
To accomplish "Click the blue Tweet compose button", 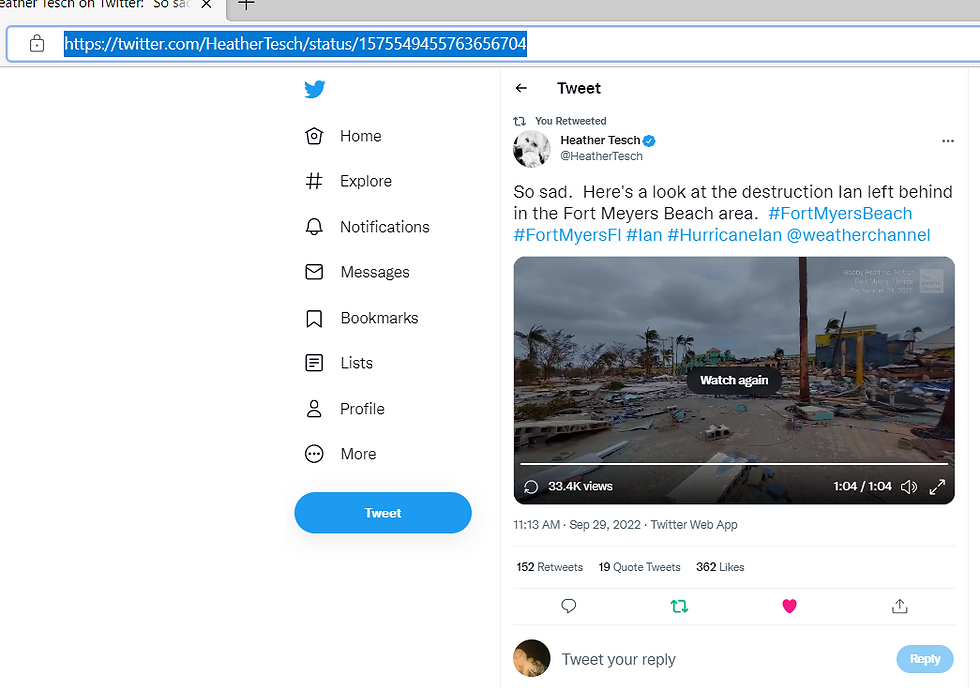I will click(382, 513).
